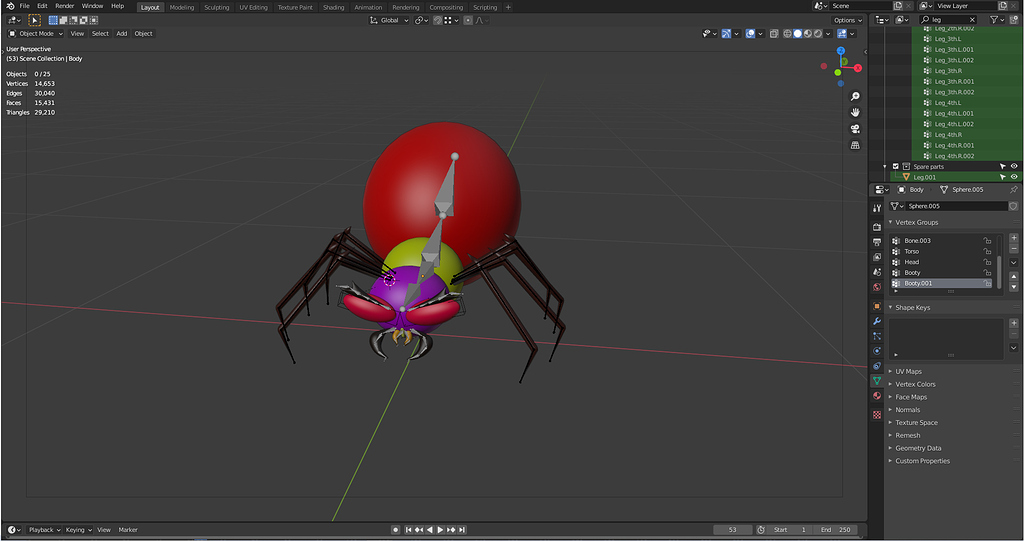Open the Tool properties tab icon
Viewport: 1024px width, 541px height.
[877, 208]
